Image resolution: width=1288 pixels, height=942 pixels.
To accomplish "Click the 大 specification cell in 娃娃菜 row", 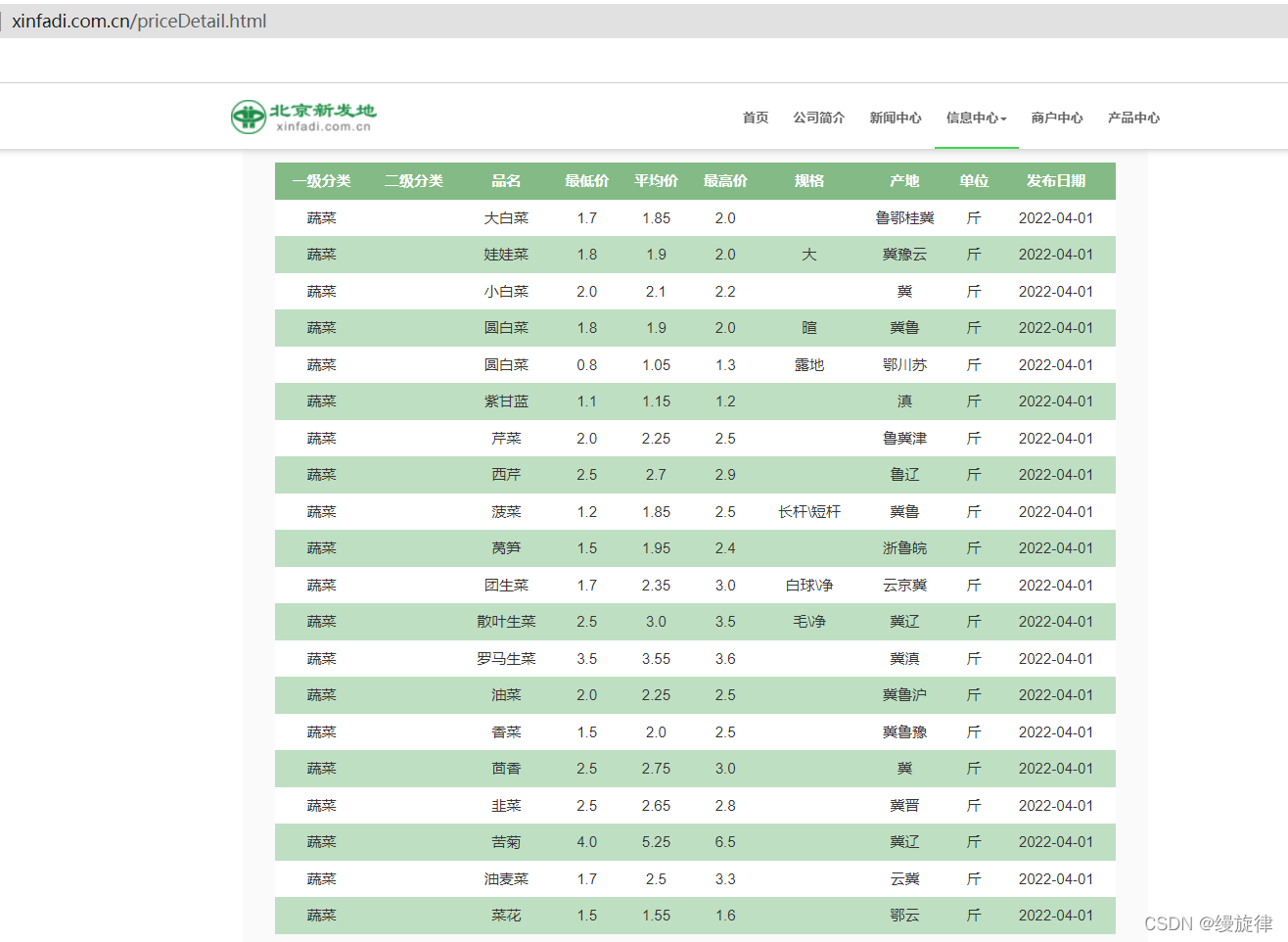I will pos(809,255).
